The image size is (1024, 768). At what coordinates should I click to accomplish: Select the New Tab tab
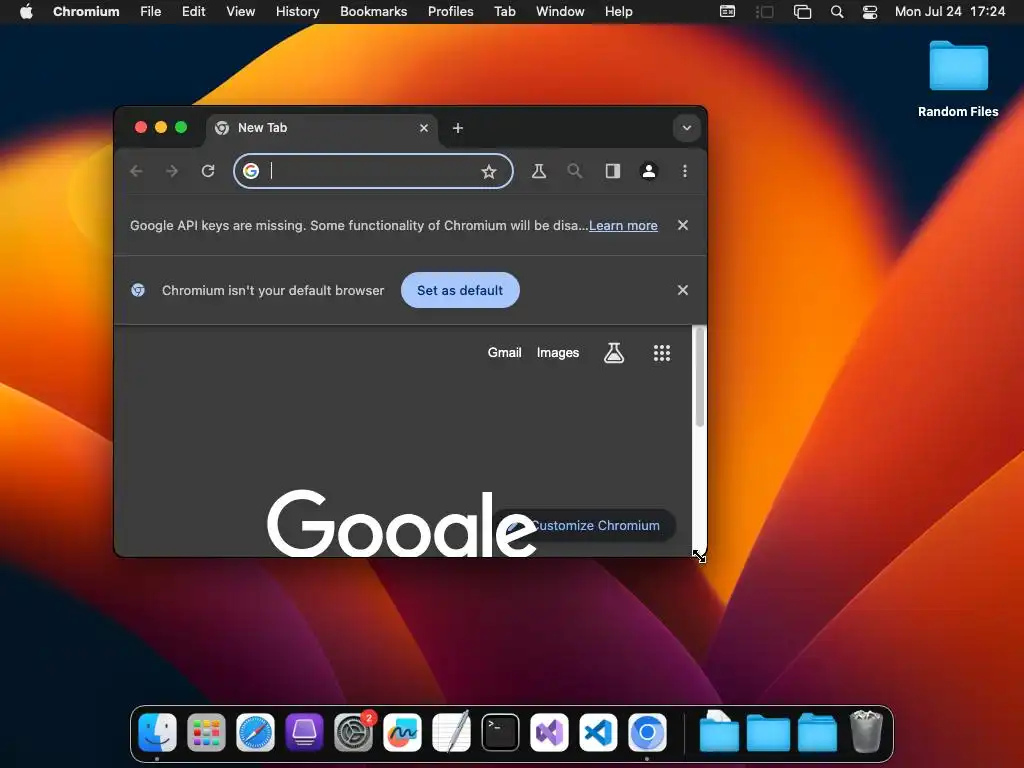tap(322, 128)
